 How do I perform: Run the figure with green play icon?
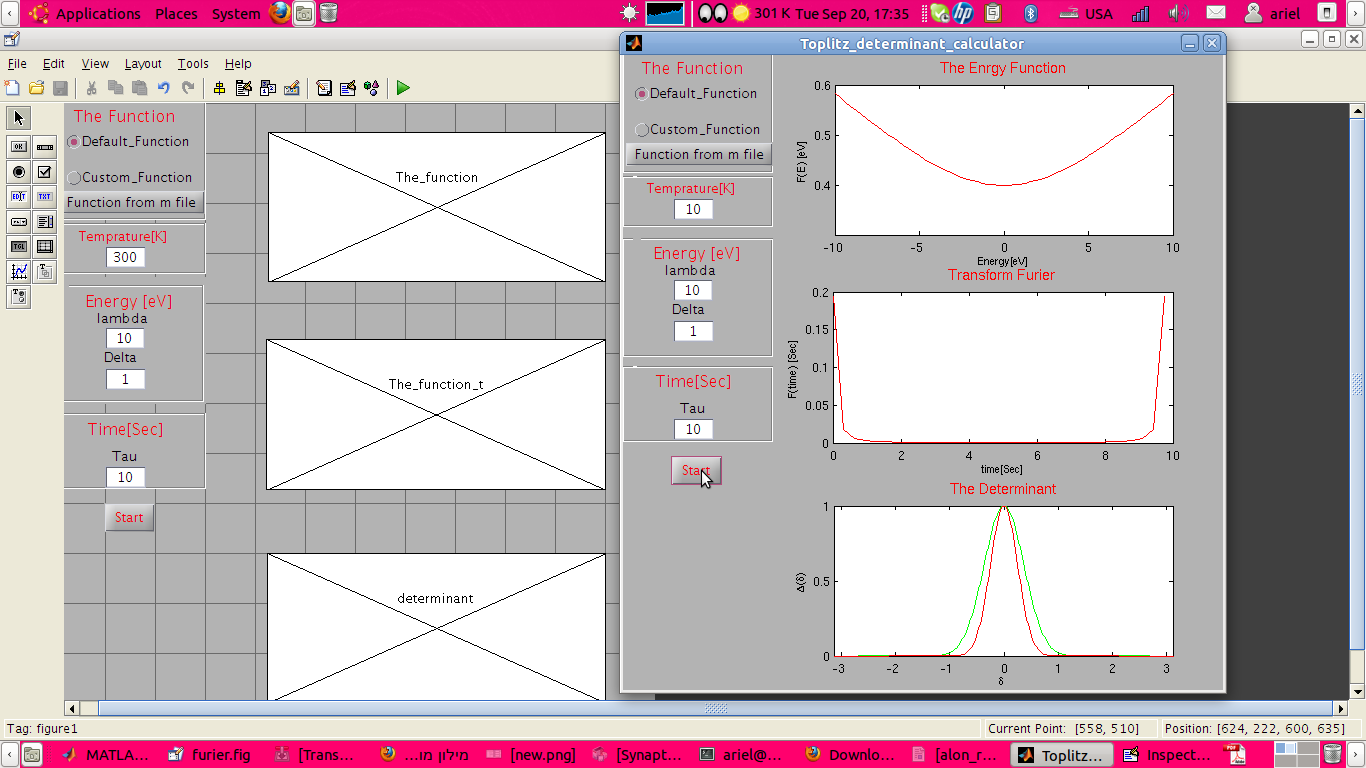click(x=403, y=88)
